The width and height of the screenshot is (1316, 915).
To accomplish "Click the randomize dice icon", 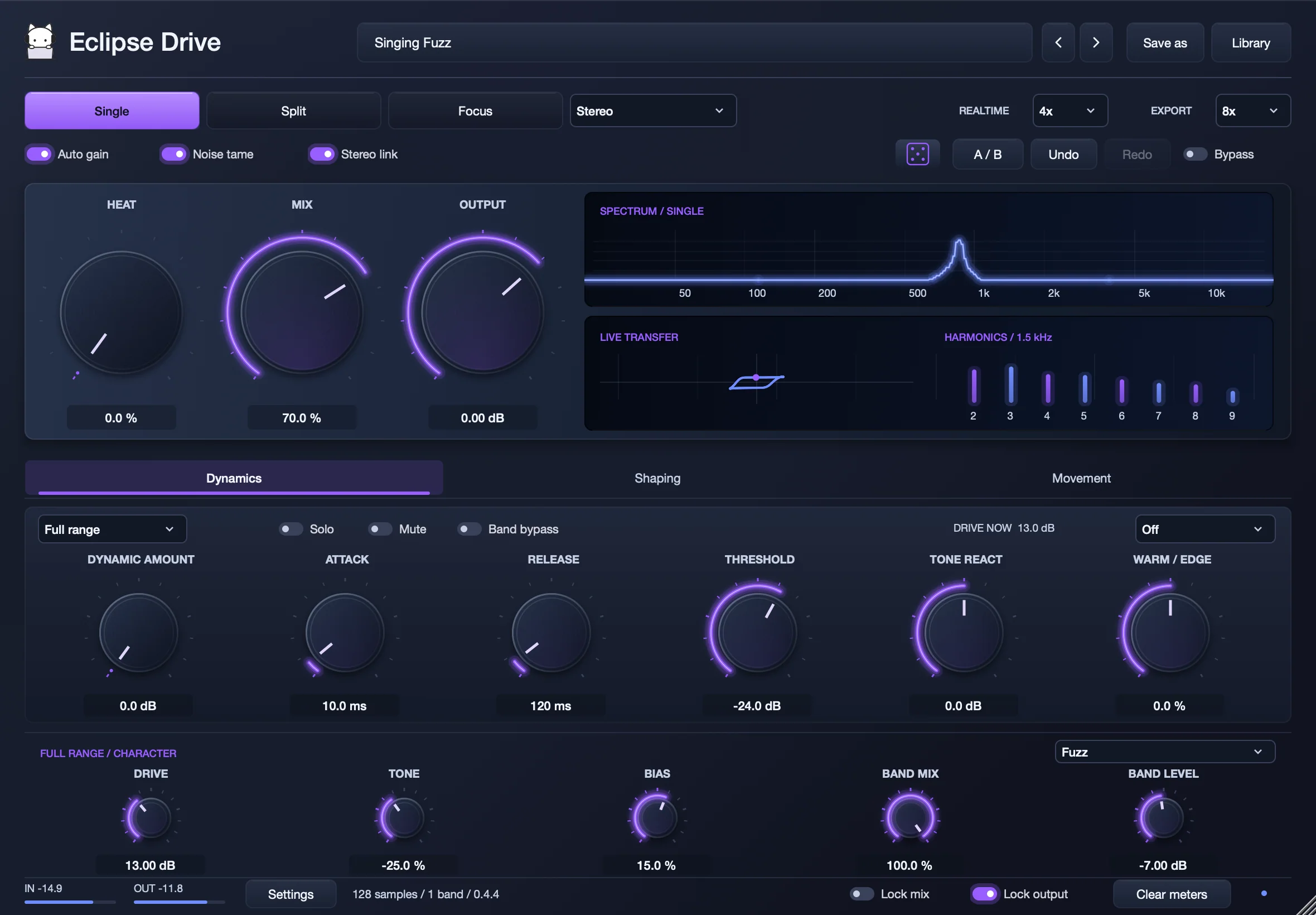I will click(917, 154).
